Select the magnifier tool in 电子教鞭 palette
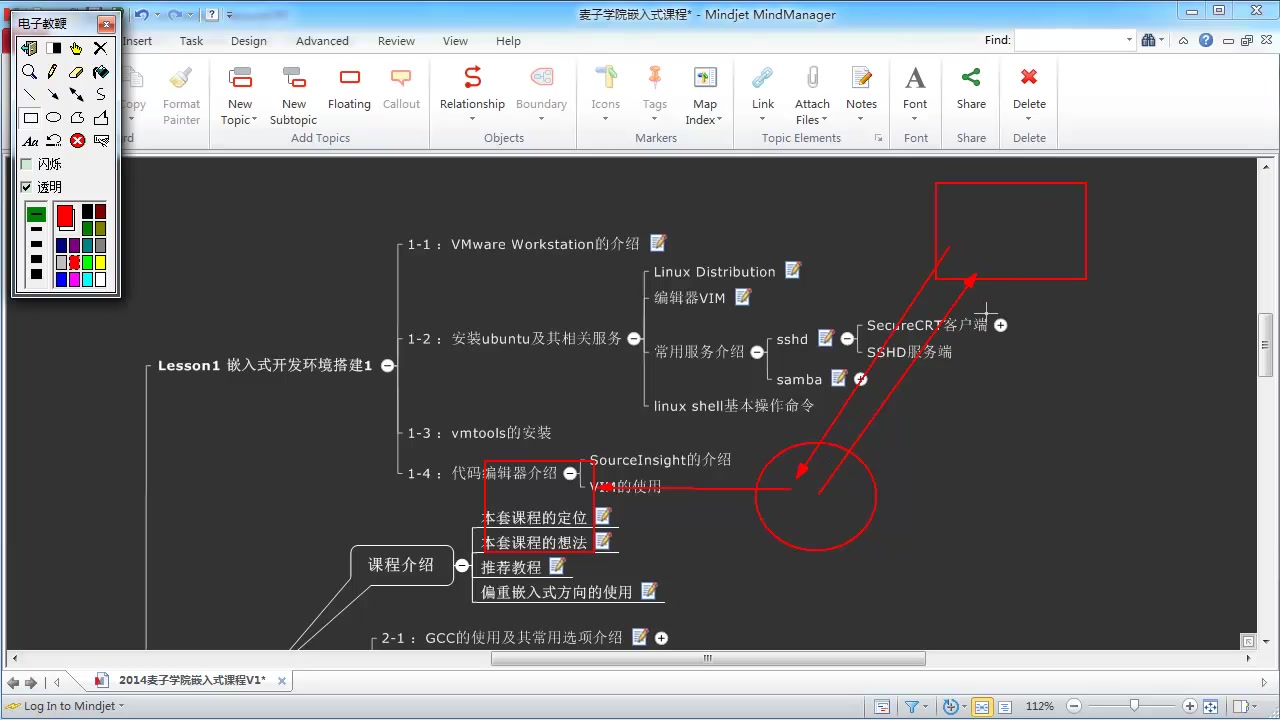The width and height of the screenshot is (1280, 720). coord(30,72)
